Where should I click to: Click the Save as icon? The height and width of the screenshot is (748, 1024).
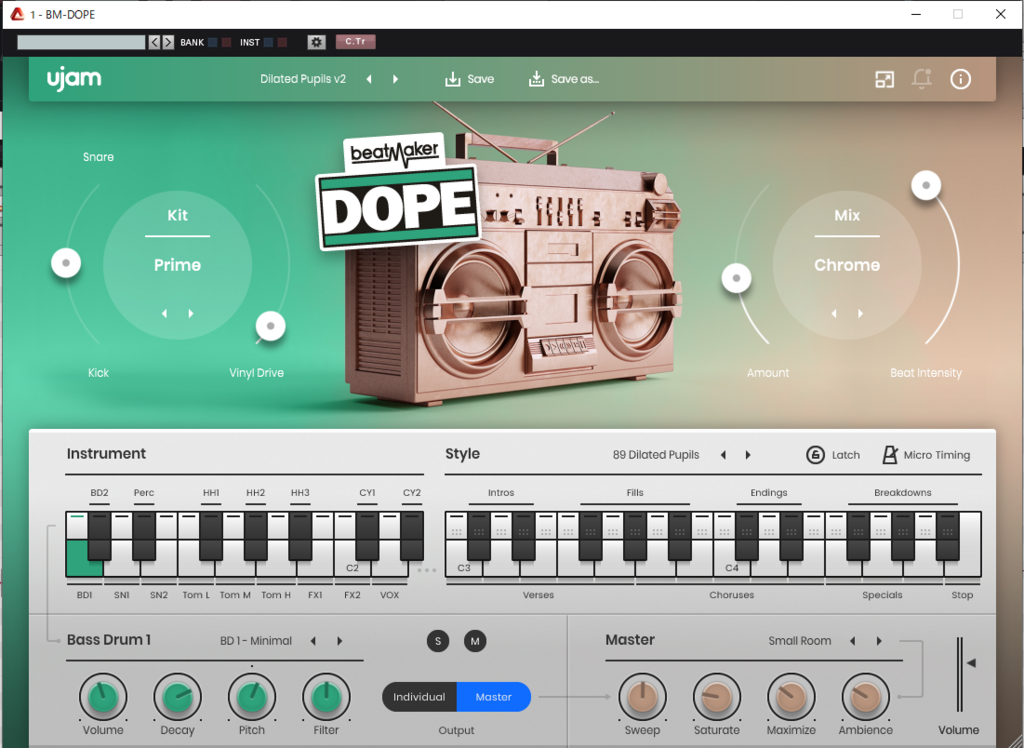tap(536, 79)
